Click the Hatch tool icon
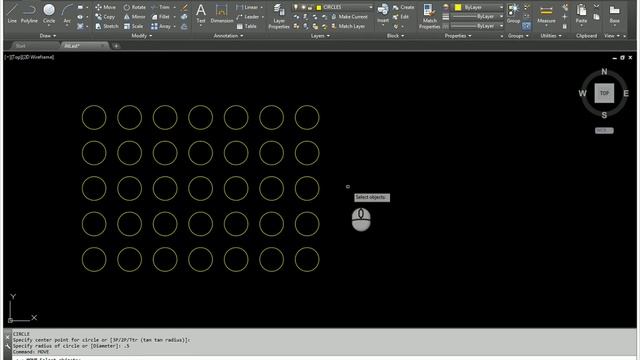The width and height of the screenshot is (640, 360). tap(80, 26)
